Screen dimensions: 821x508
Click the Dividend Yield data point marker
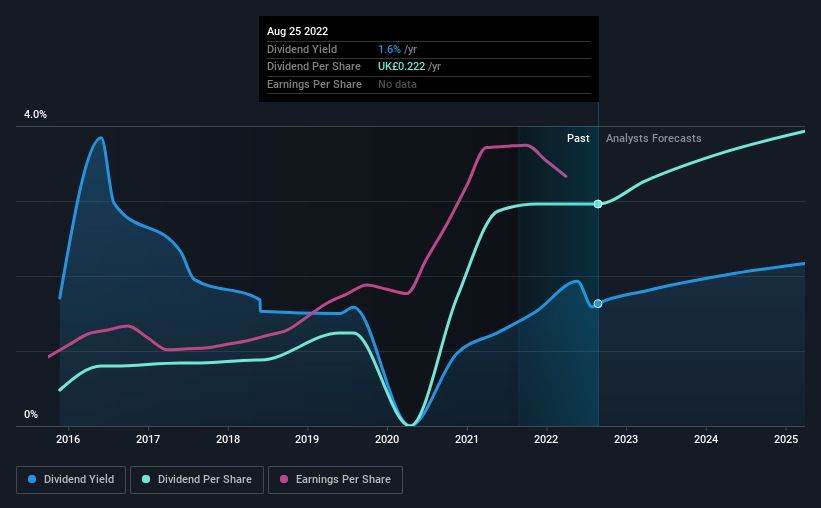coord(598,304)
